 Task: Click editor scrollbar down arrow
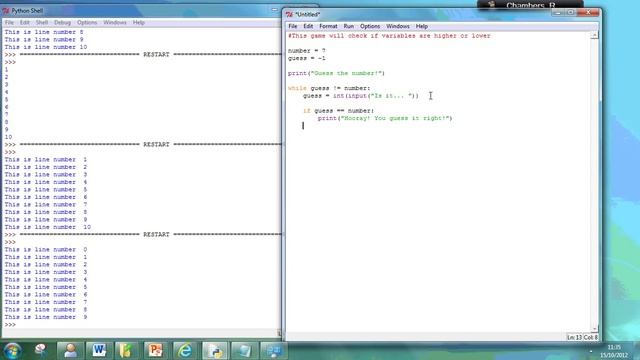pyautogui.click(x=594, y=329)
